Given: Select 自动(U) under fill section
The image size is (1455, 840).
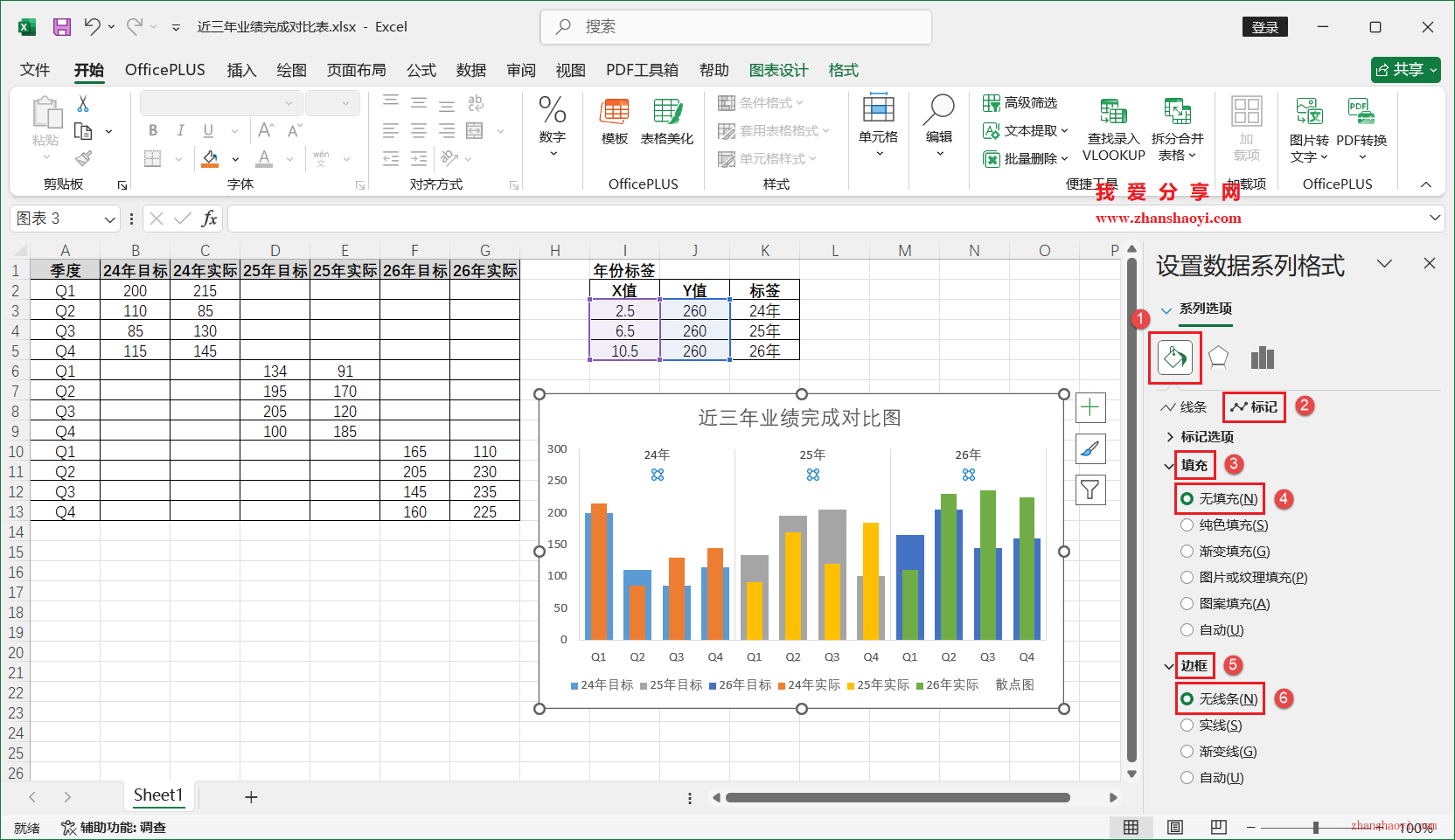Looking at the screenshot, I should [x=1212, y=630].
